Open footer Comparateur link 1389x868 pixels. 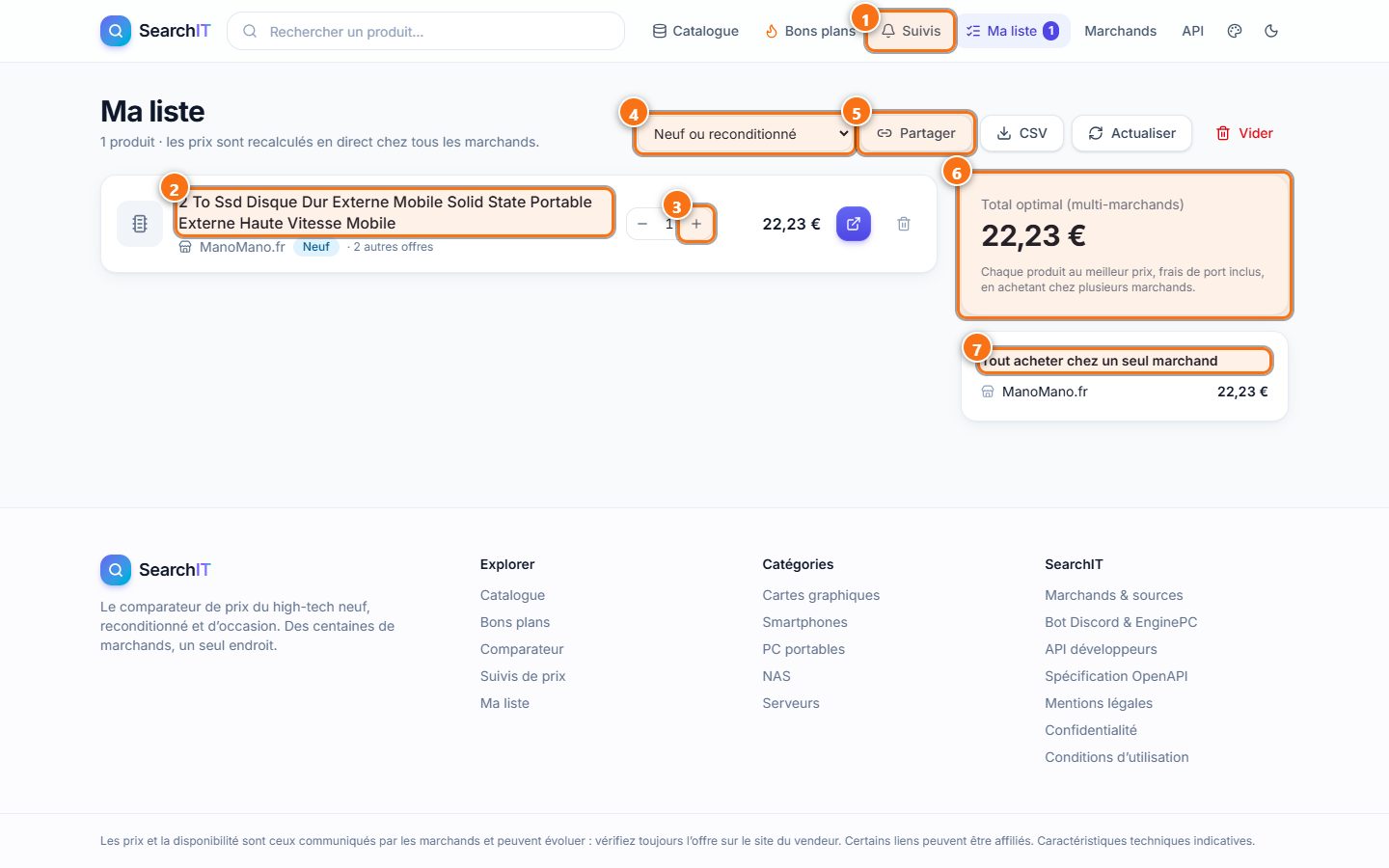pos(522,649)
